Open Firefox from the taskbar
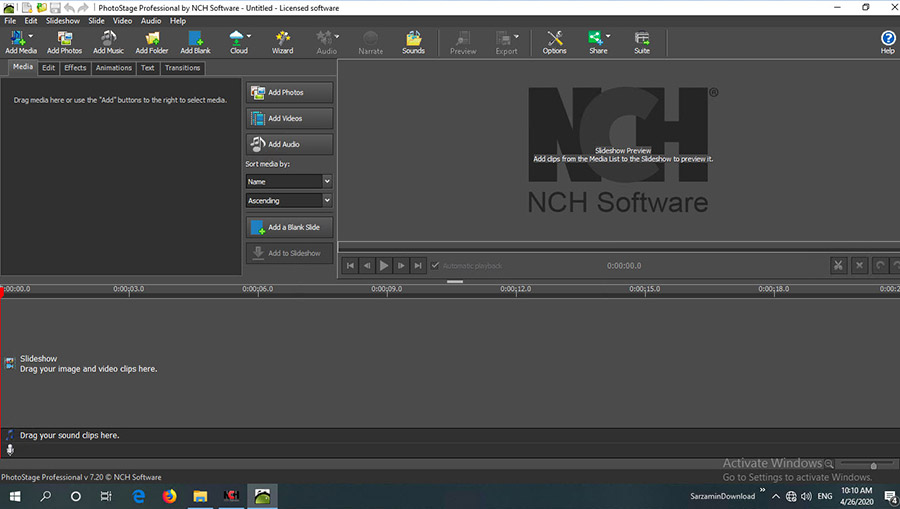This screenshot has width=900, height=509. (169, 496)
